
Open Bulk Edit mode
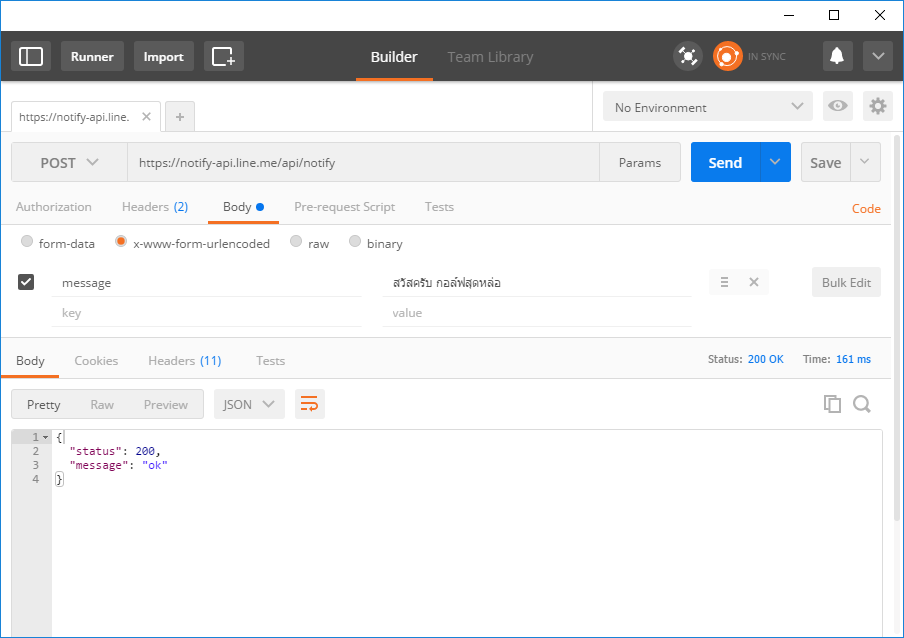[x=846, y=282]
